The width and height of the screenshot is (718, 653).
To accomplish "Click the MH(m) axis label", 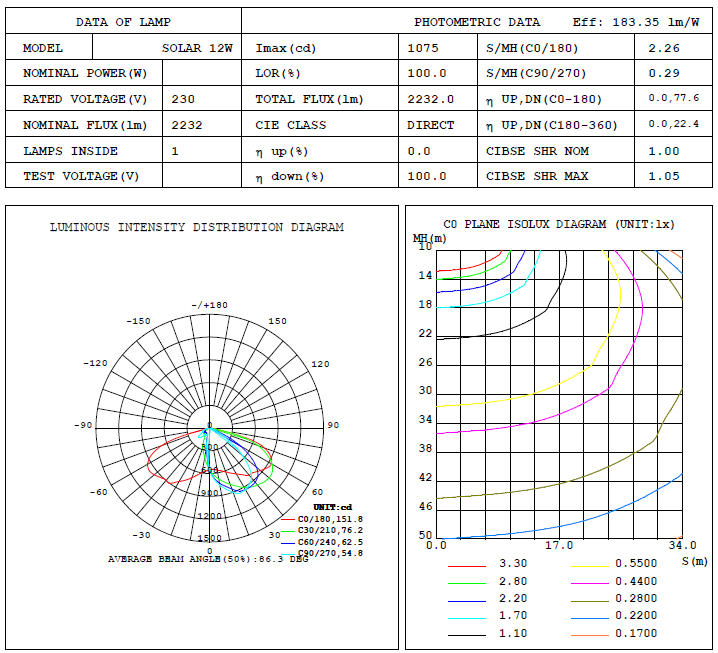I will coord(430,238).
